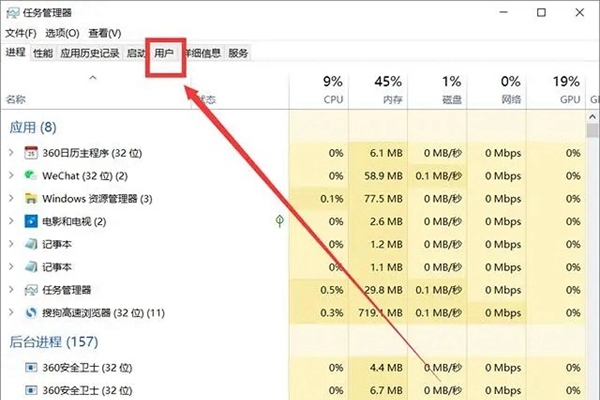
Task: Click the first 360安全卫士 process icon
Action: click(31, 367)
